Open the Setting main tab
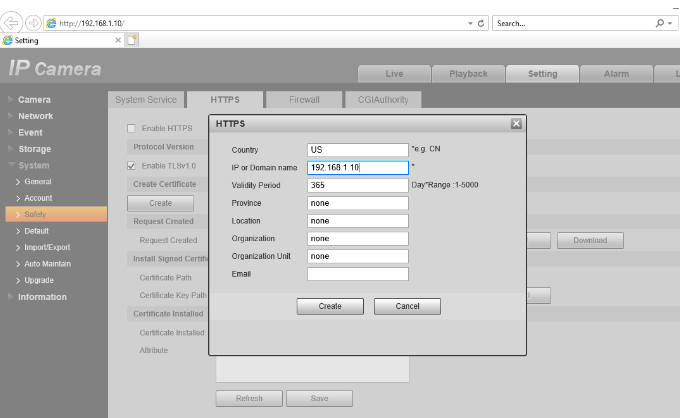Image resolution: width=680 pixels, height=418 pixels. [x=543, y=74]
